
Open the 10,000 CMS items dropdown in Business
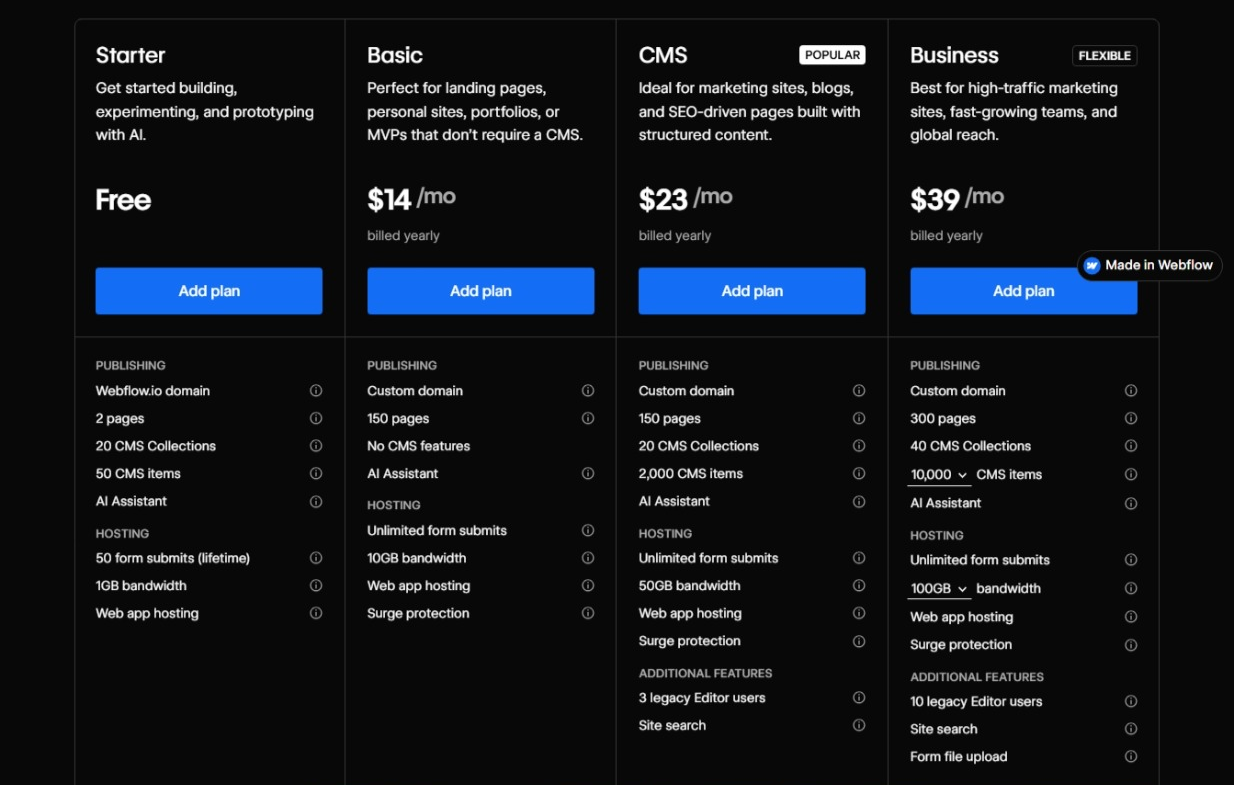[x=938, y=474]
